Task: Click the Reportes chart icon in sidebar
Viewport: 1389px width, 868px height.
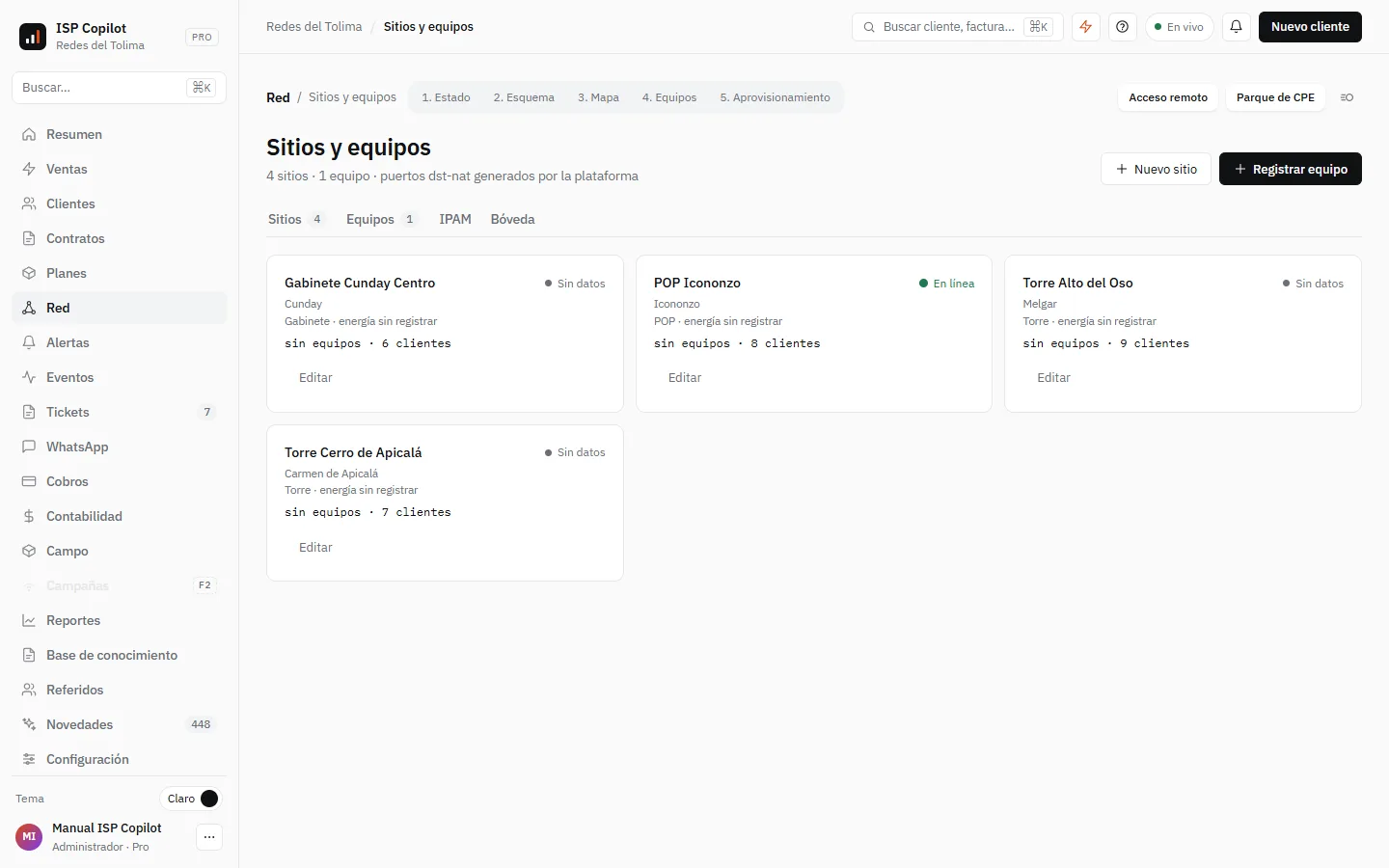Action: click(x=29, y=620)
